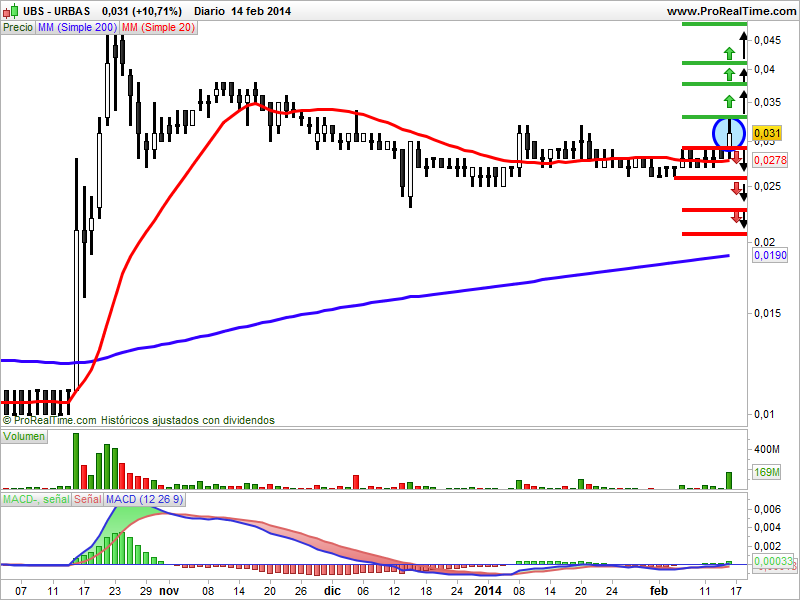
Task: Click the dic month label on time axis
Action: coord(332,591)
